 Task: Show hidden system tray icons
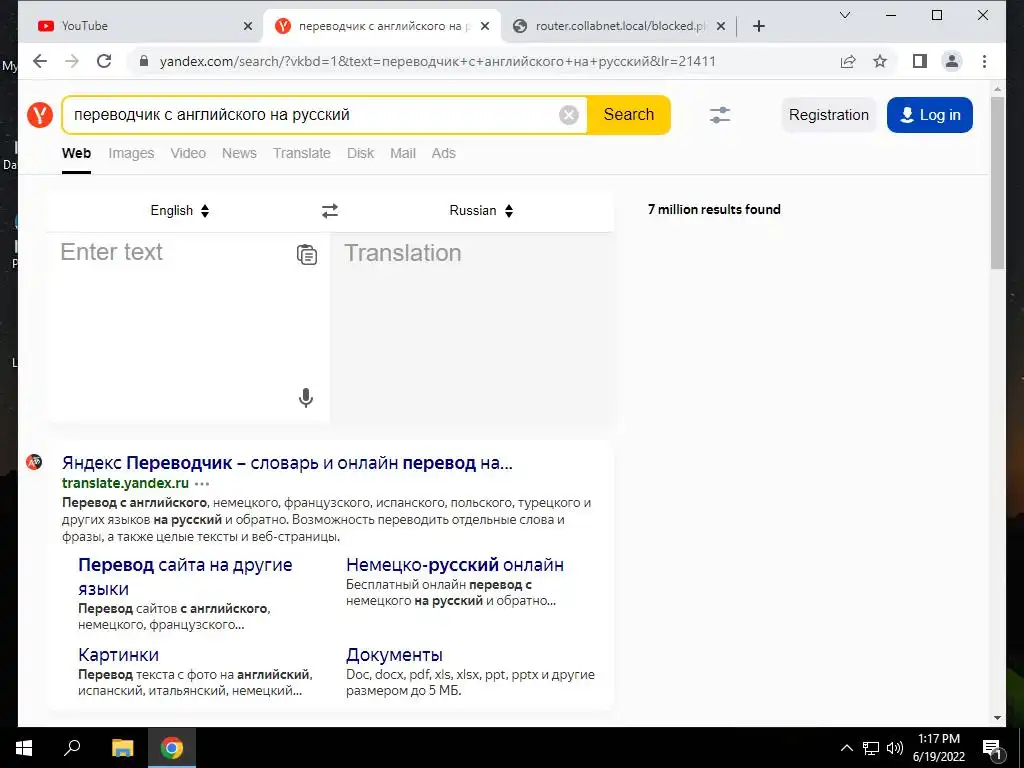click(846, 748)
